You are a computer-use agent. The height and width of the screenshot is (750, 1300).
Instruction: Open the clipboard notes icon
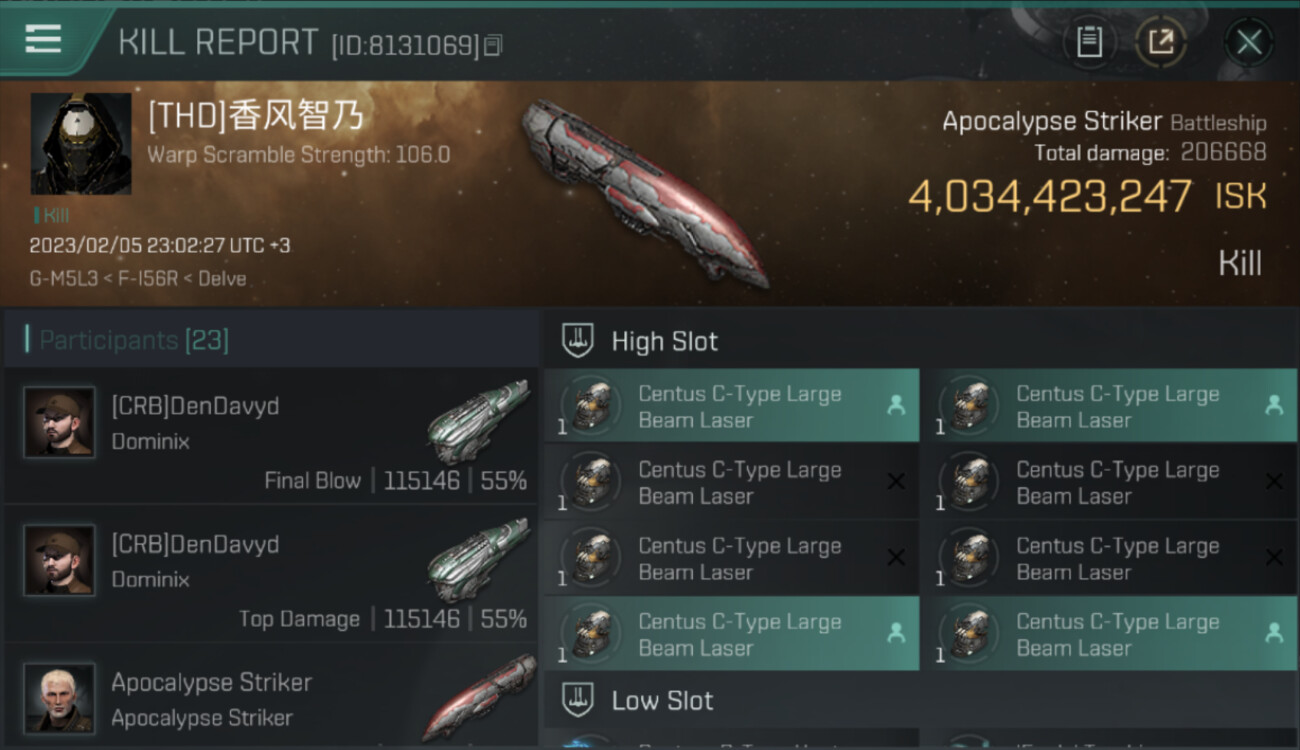pos(1089,42)
